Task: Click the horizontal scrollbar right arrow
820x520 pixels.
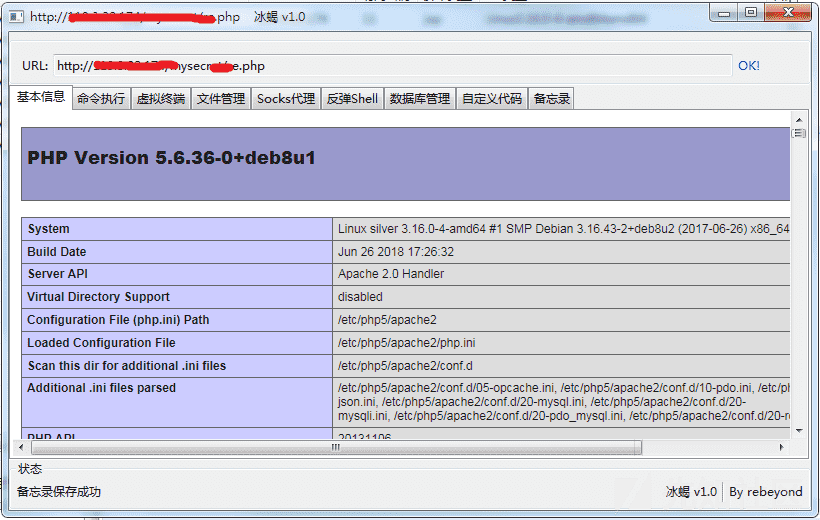Action: point(782,447)
